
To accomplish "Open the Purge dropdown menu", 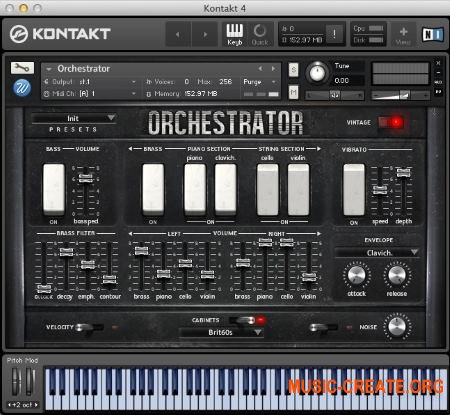I will (259, 82).
